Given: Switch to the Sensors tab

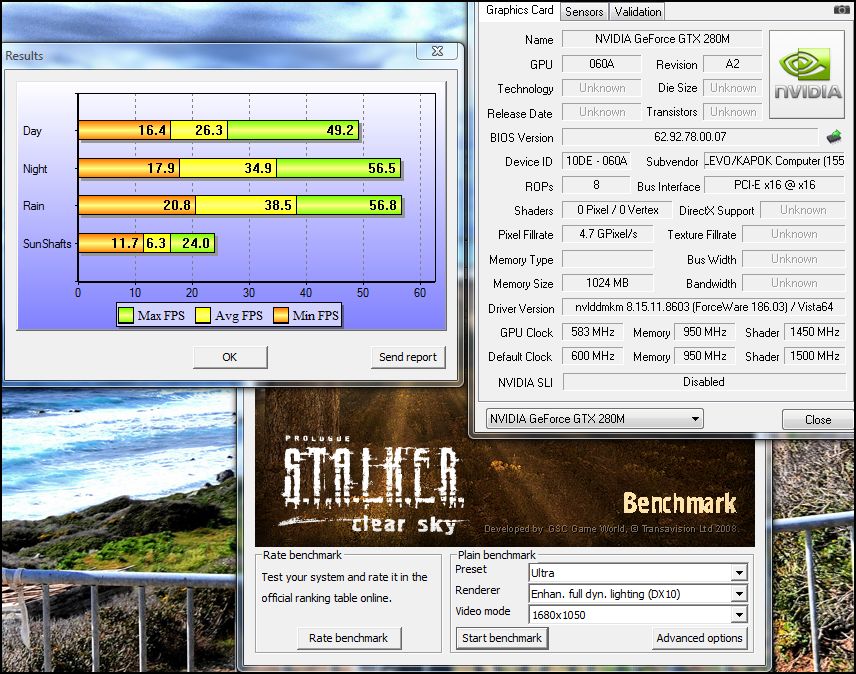Looking at the screenshot, I should tap(583, 12).
